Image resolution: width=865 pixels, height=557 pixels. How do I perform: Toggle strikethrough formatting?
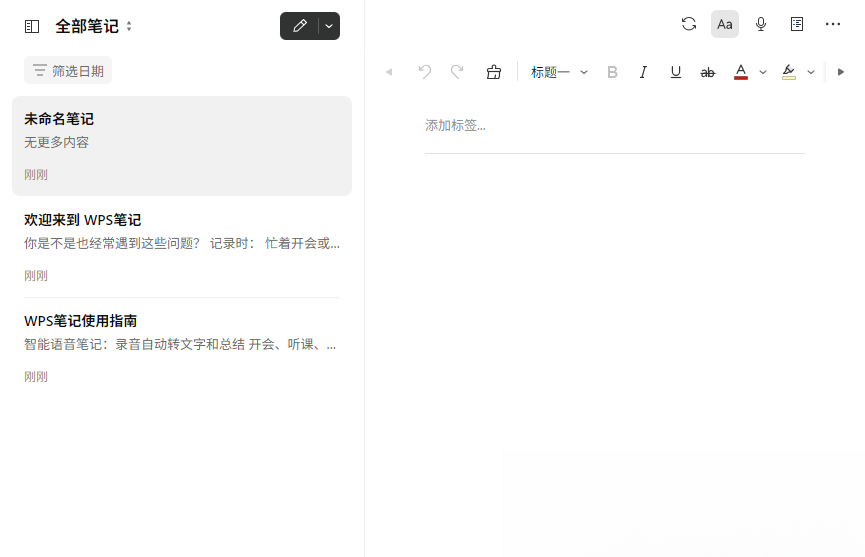pyautogui.click(x=707, y=72)
